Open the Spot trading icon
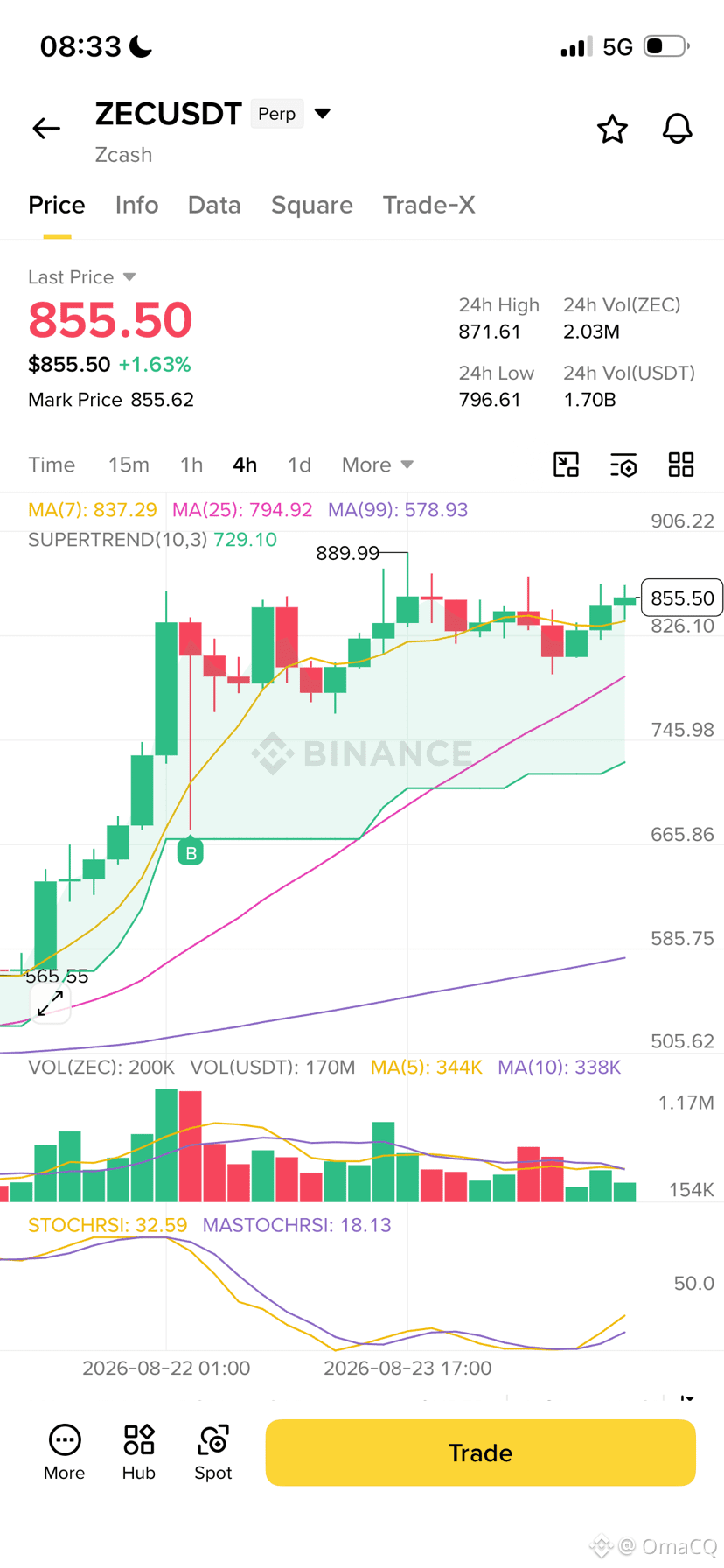Screen dimensions: 724x1568 click(213, 1452)
